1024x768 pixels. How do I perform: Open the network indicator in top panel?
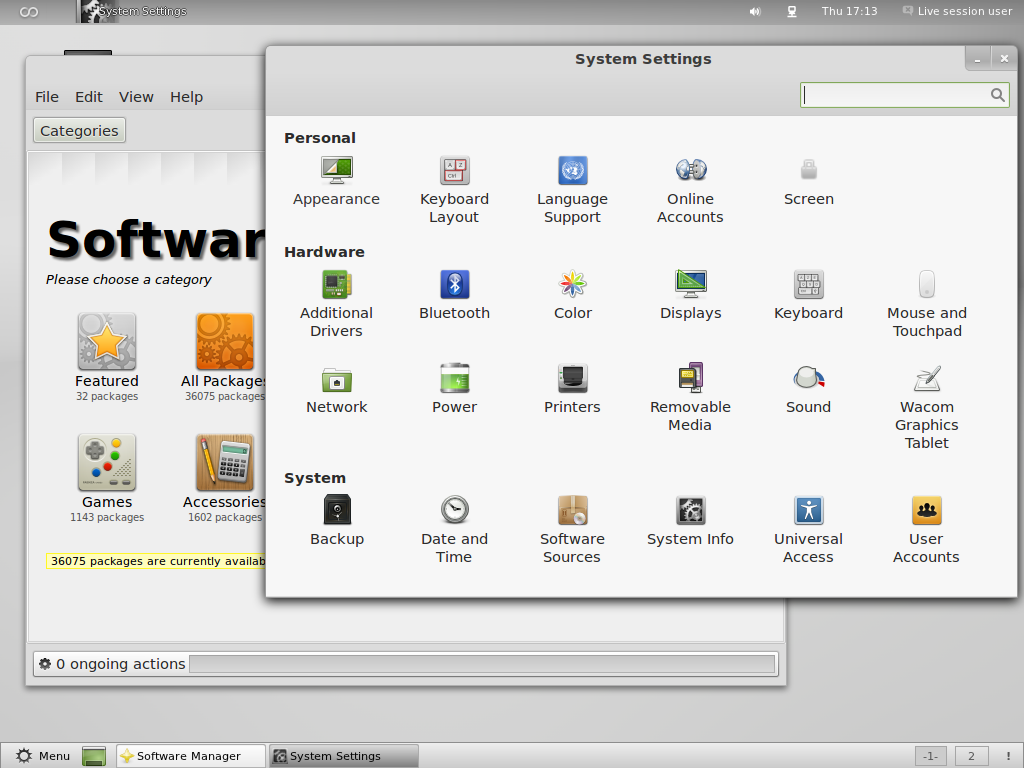point(792,11)
